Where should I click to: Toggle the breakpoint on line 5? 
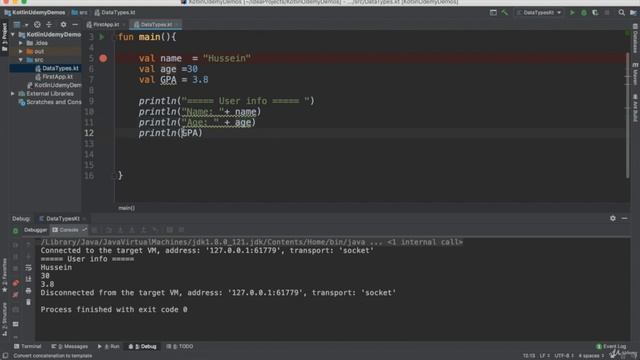click(103, 58)
